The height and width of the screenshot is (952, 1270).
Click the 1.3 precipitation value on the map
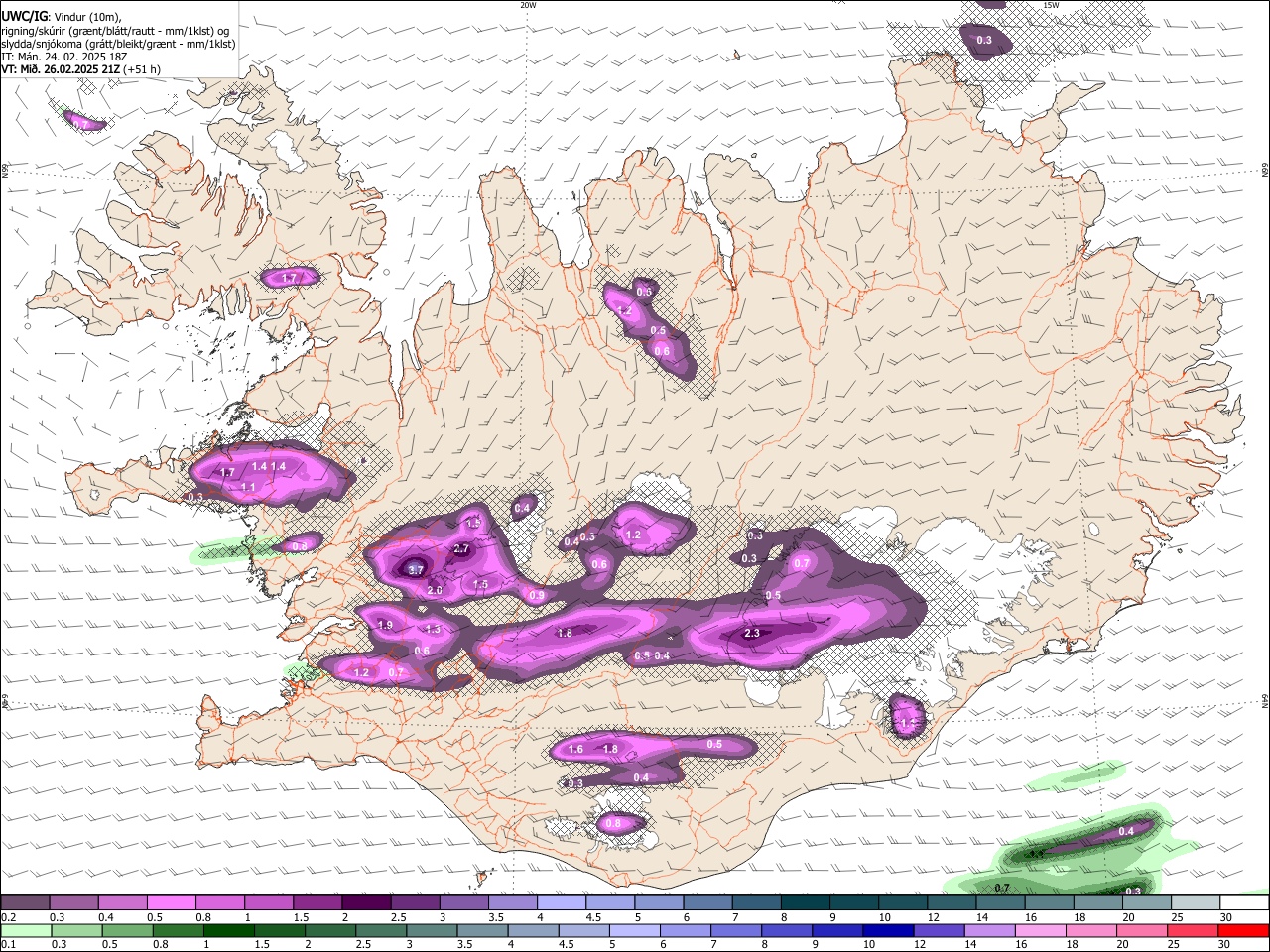point(433,629)
